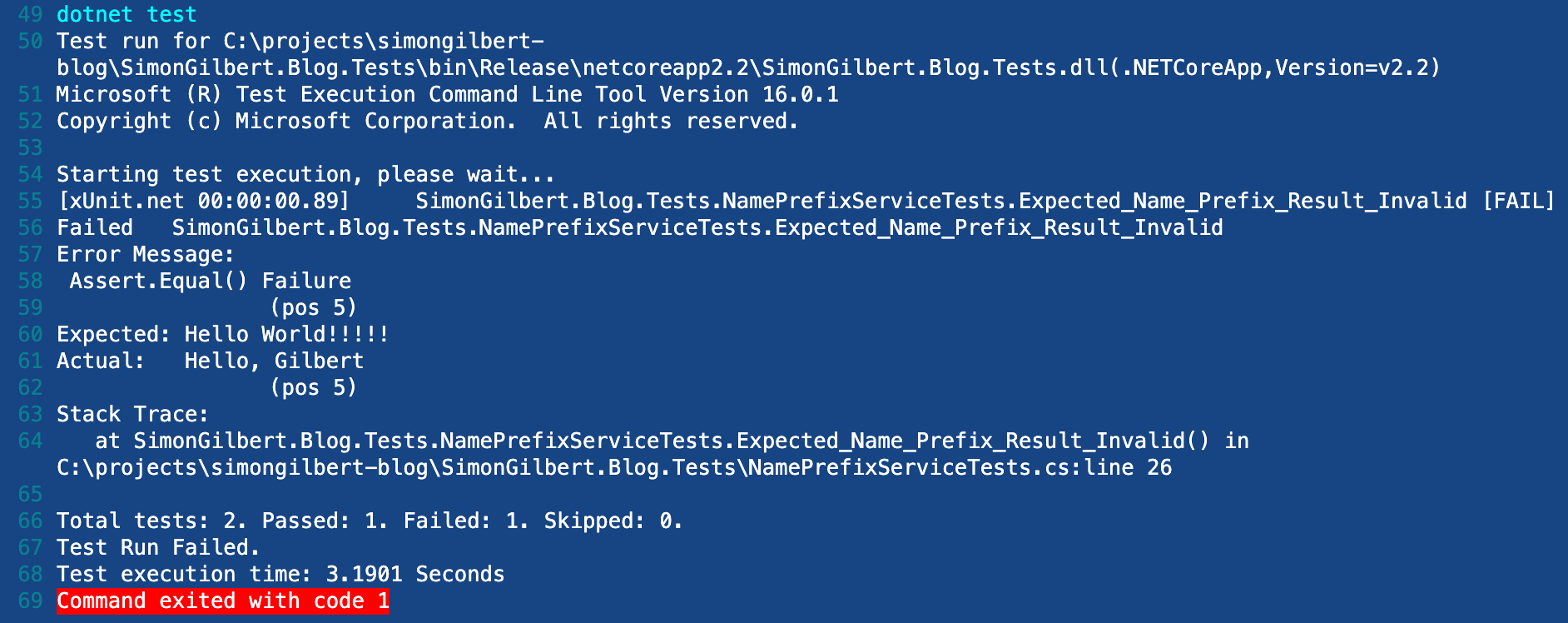Screen dimensions: 1568x623
Task: Select the [FAIL] marker on the xUnit line
Action: point(1519,201)
